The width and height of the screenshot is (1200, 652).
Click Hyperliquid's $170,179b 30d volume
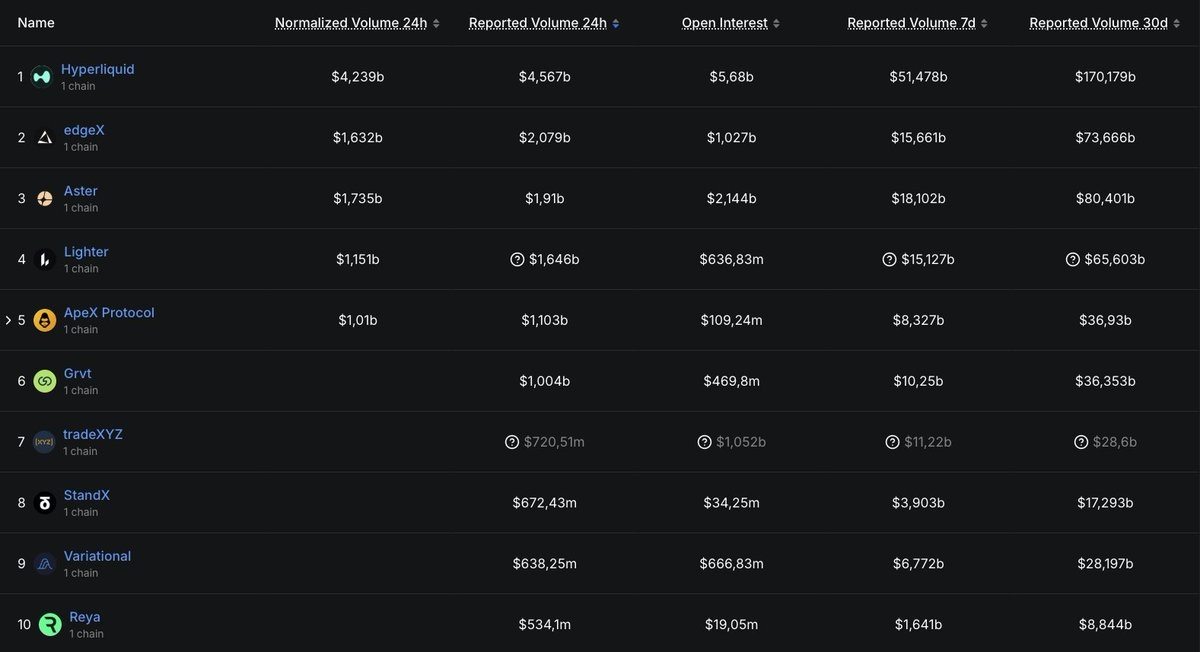pos(1105,76)
